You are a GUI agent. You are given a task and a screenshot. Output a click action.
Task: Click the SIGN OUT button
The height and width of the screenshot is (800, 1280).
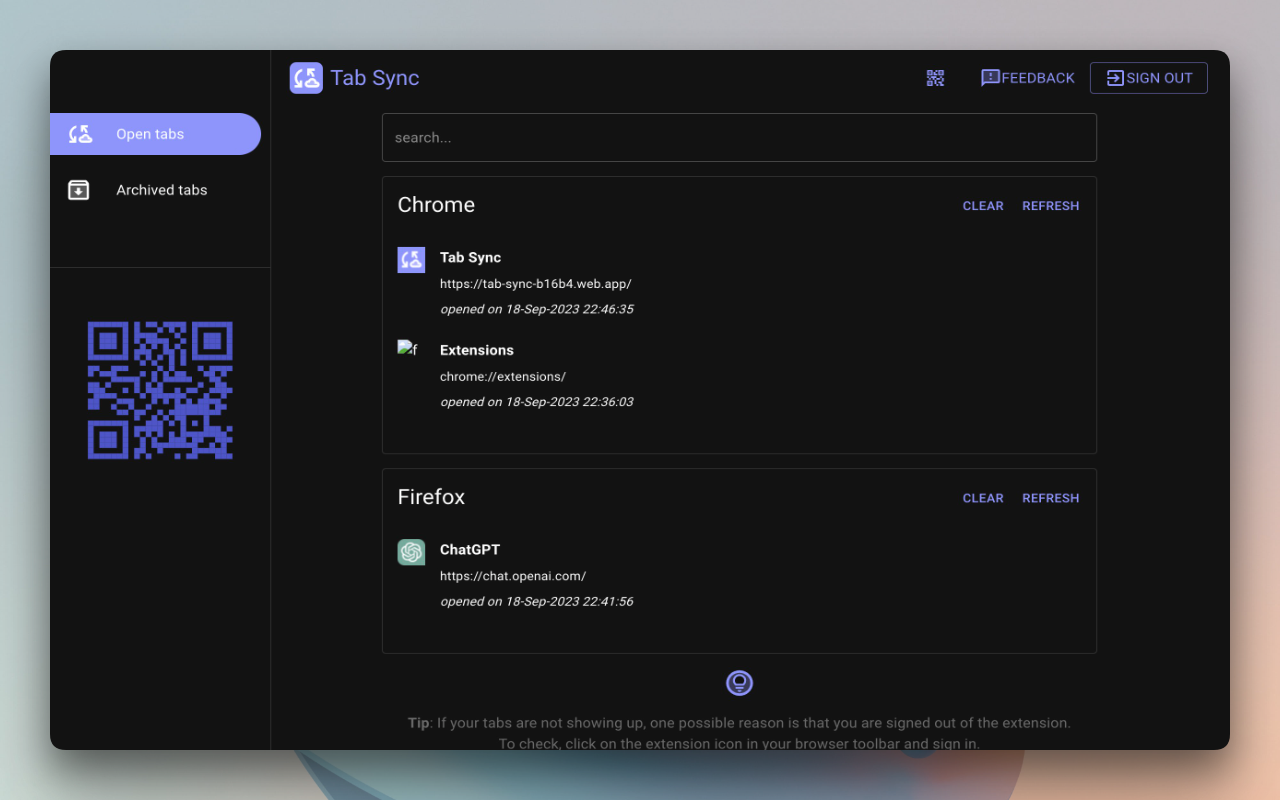point(1148,77)
